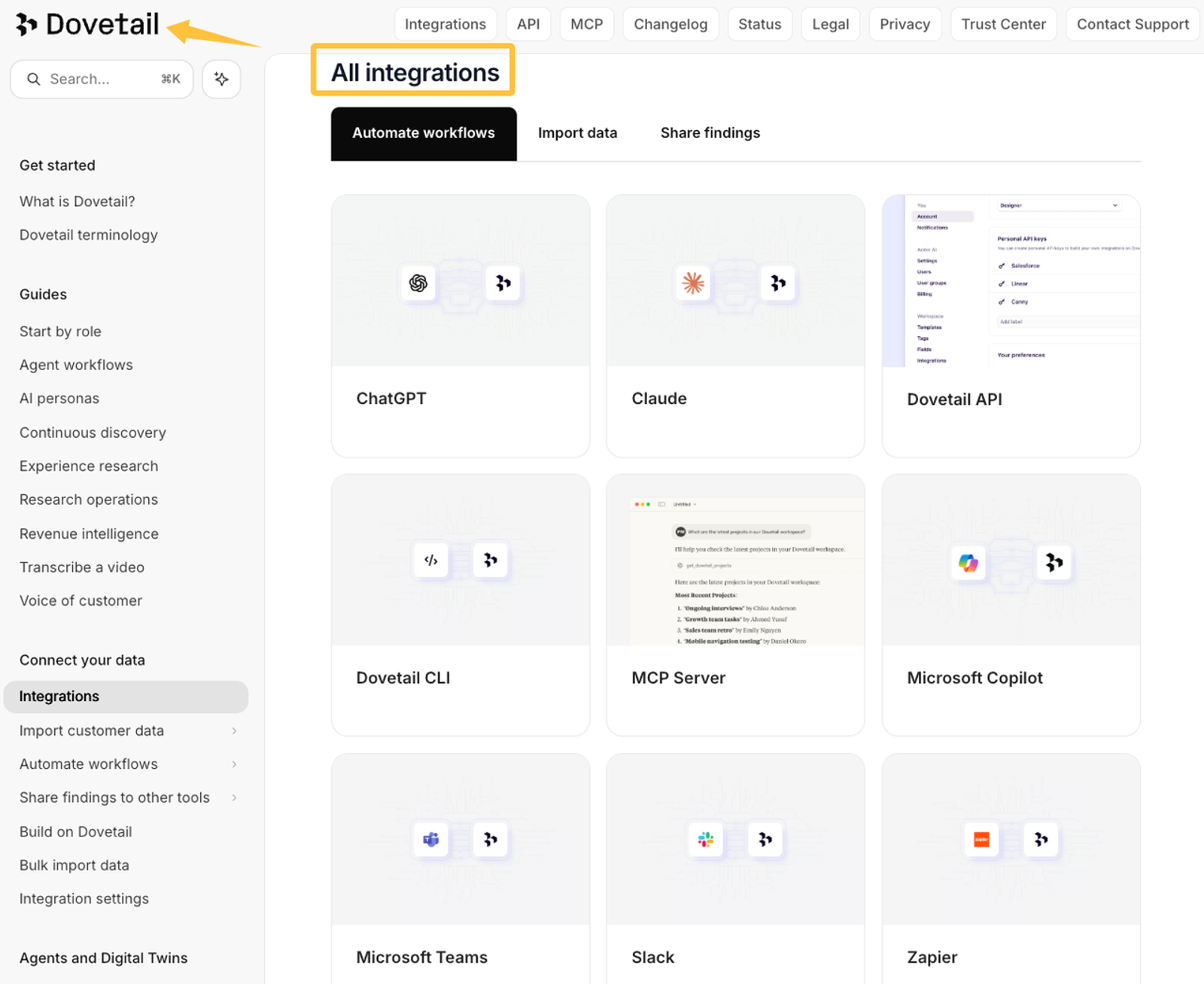Click the Dovetail icon on the Microsoft Copilot card
Image resolution: width=1204 pixels, height=984 pixels.
click(x=1054, y=562)
